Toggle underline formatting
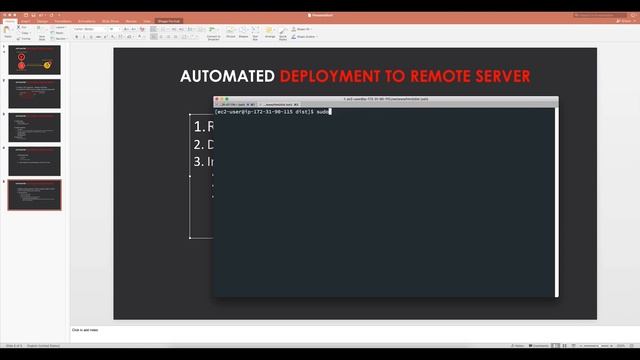 [x=91, y=37]
